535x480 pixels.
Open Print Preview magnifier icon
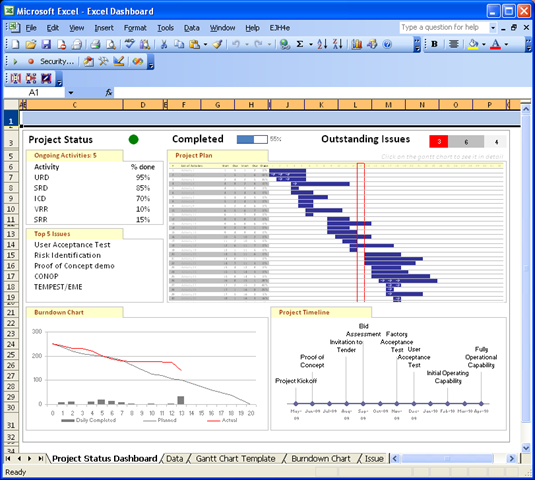[x=111, y=44]
